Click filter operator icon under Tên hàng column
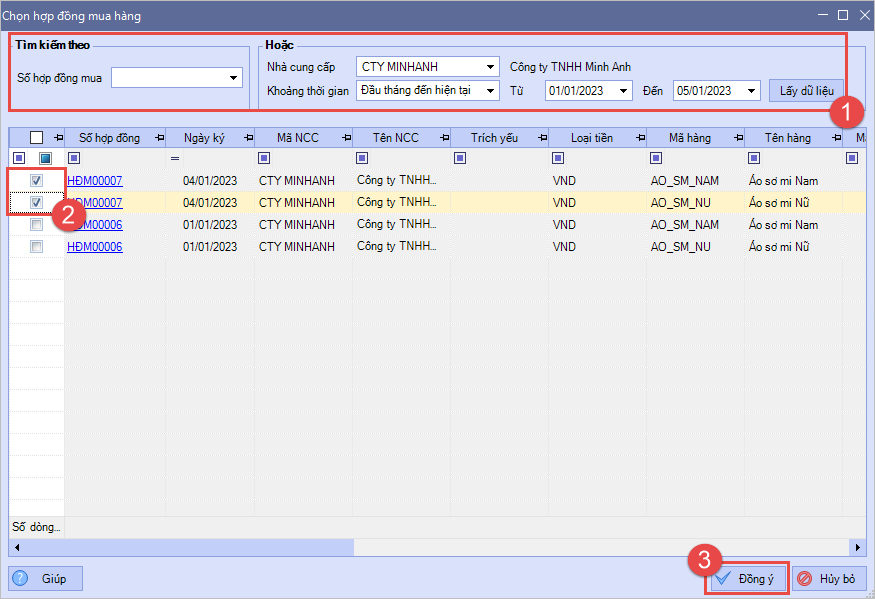 point(754,158)
